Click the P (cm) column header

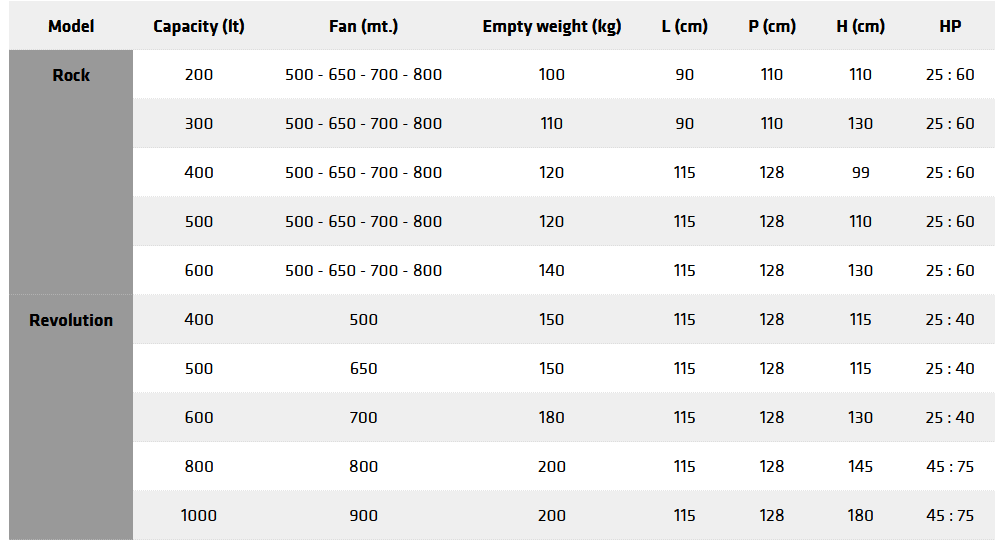772,27
